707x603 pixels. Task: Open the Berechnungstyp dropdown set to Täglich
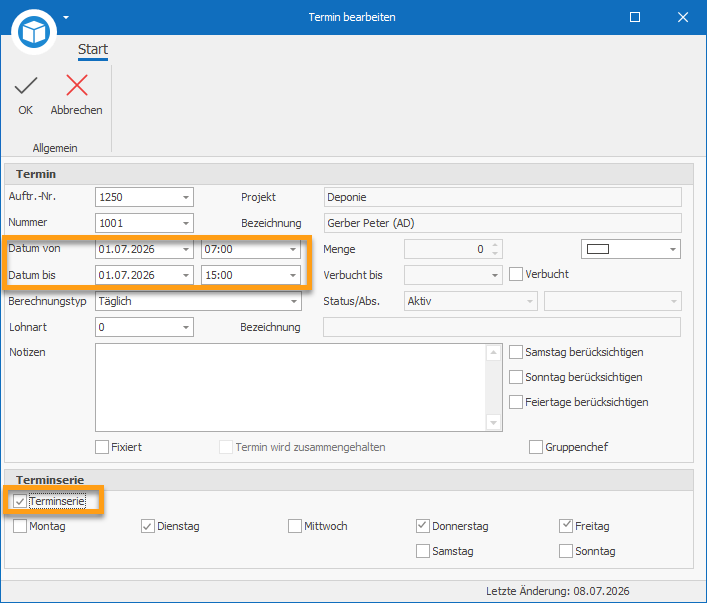(294, 301)
